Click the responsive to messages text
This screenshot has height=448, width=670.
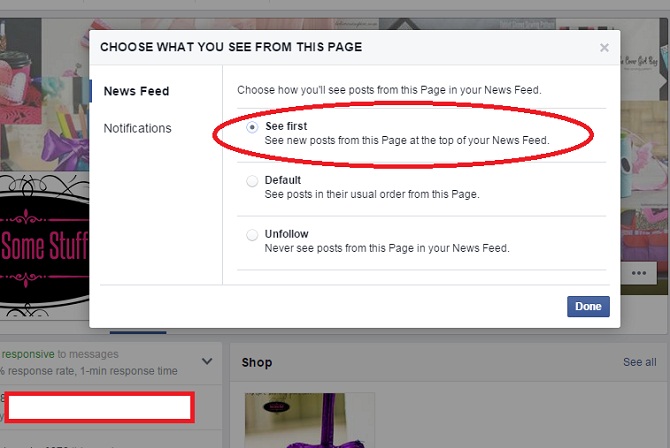click(x=60, y=354)
